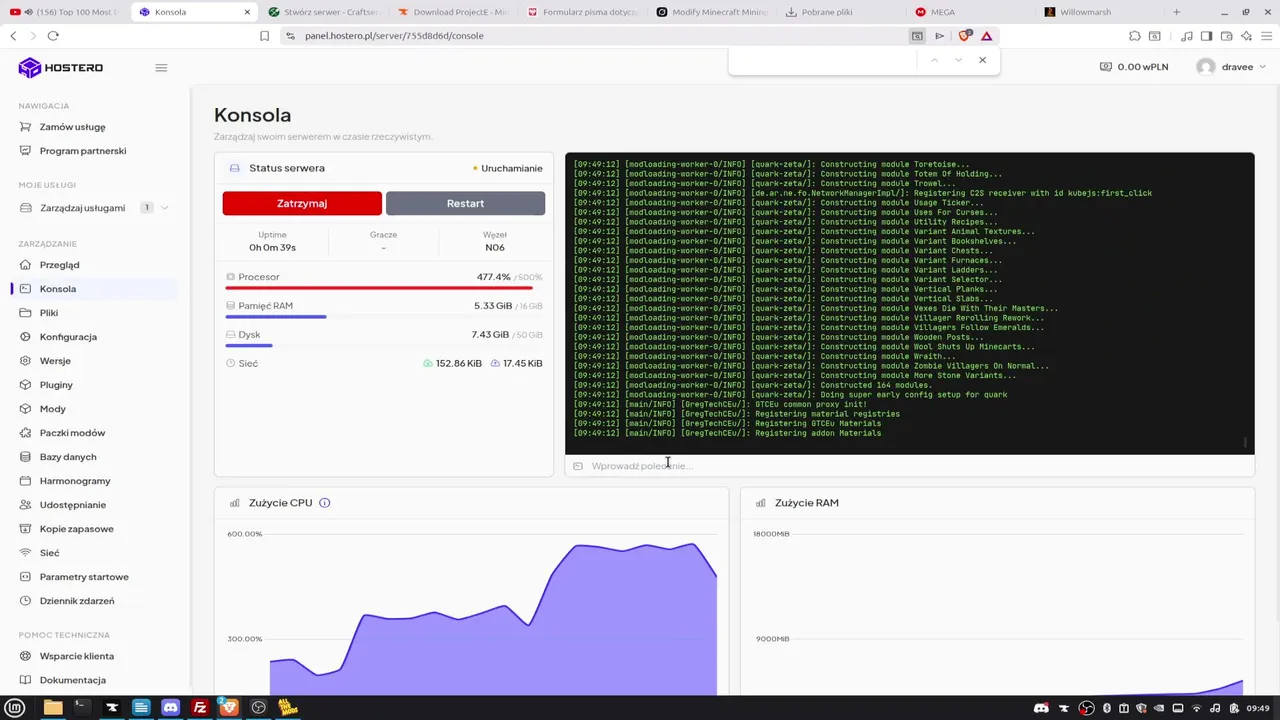Open Konfiguracja section
This screenshot has height=720, width=1280.
pos(68,337)
